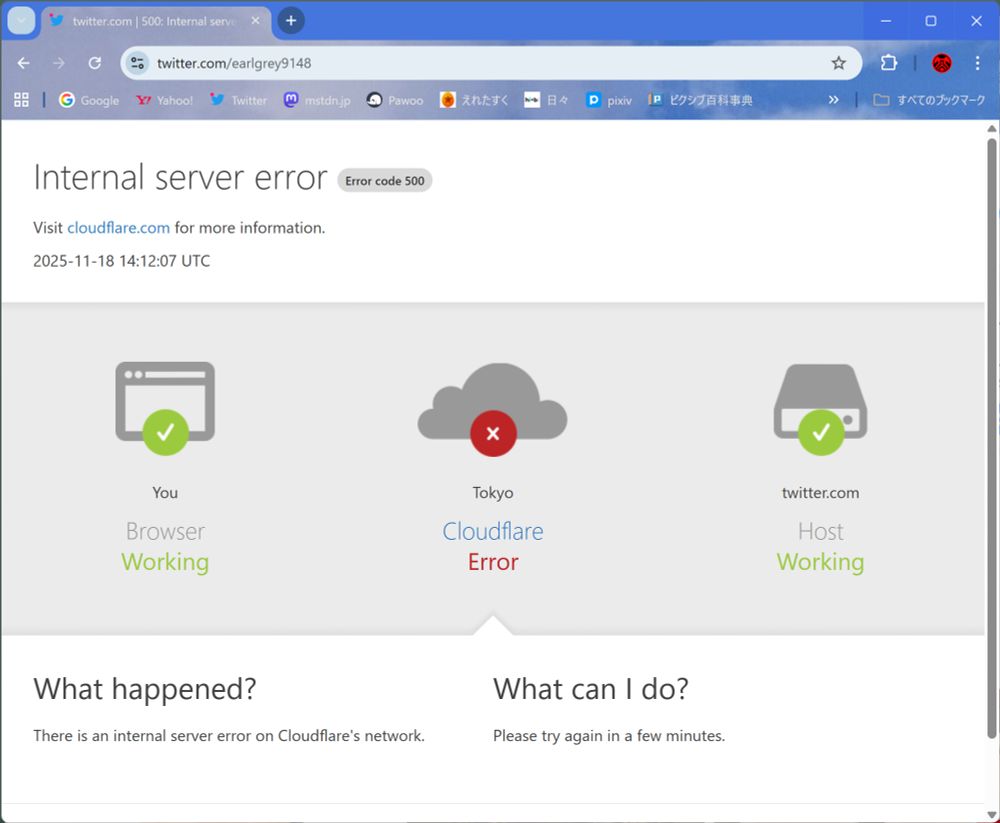Image resolution: width=1000 pixels, height=823 pixels.
Task: Click the forward navigation arrow
Action: 59,63
